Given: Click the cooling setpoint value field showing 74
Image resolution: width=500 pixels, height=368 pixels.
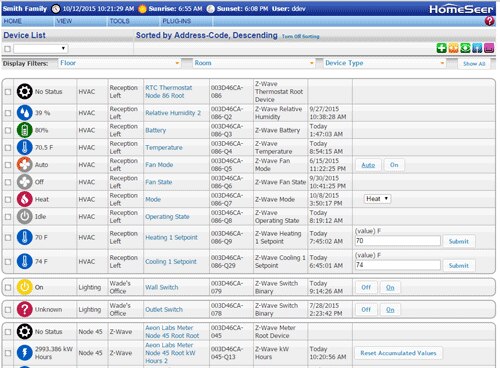Looking at the screenshot, I should pos(398,265).
